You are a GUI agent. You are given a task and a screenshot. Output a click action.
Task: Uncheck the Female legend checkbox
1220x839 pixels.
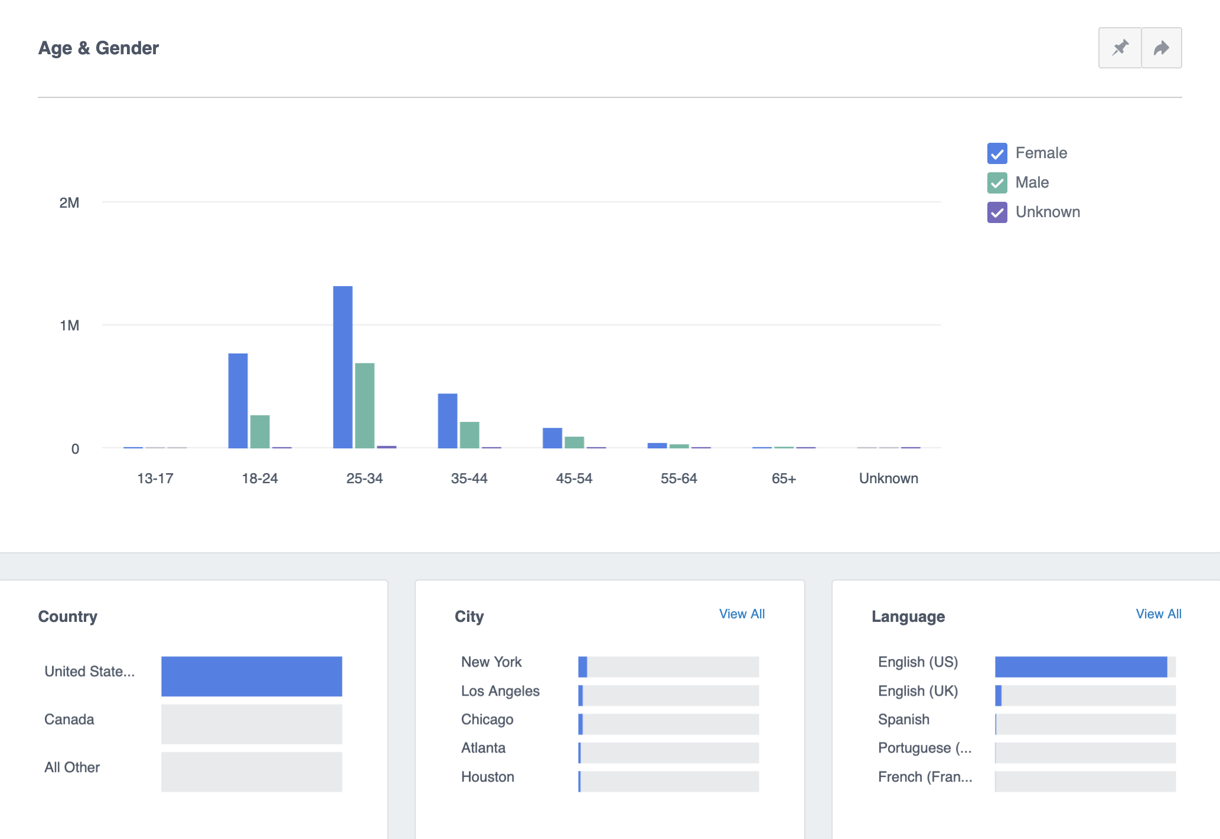pos(996,153)
